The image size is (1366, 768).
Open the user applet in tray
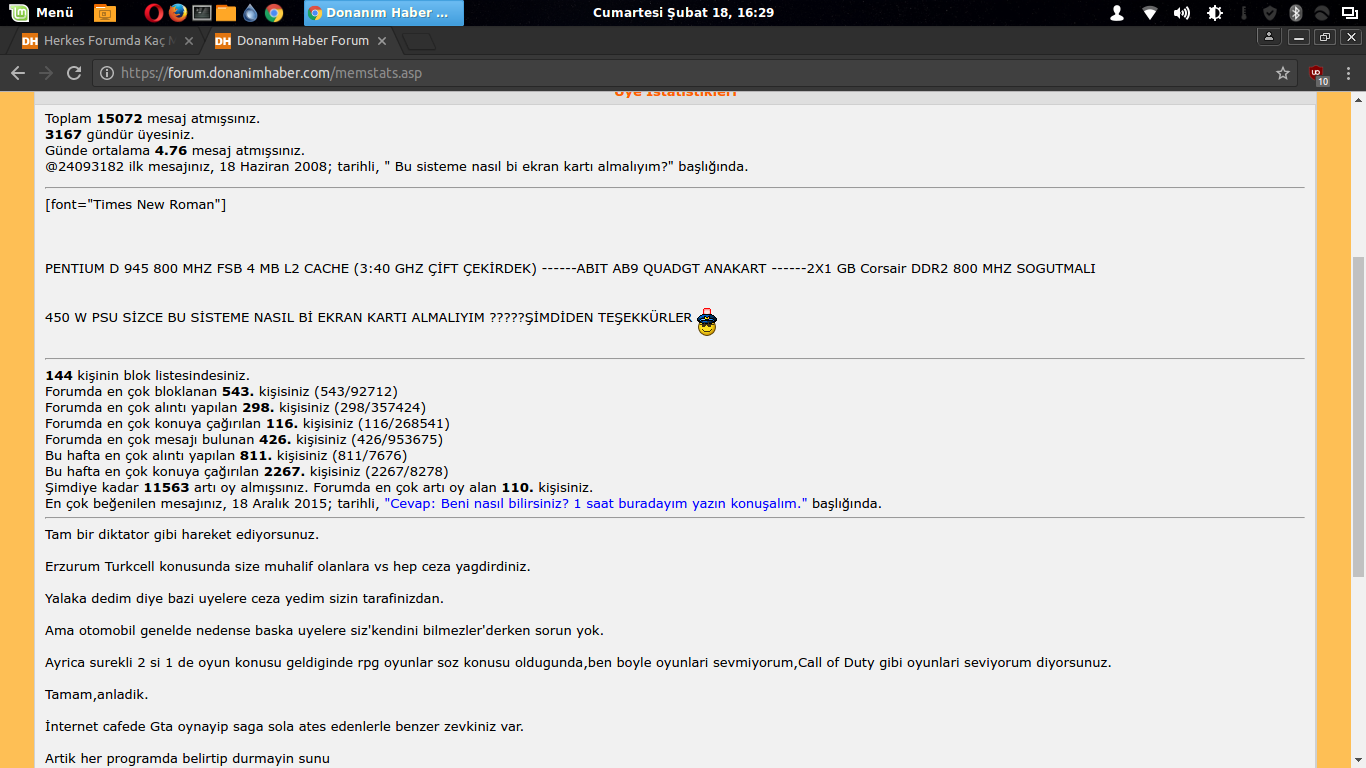[x=1117, y=13]
